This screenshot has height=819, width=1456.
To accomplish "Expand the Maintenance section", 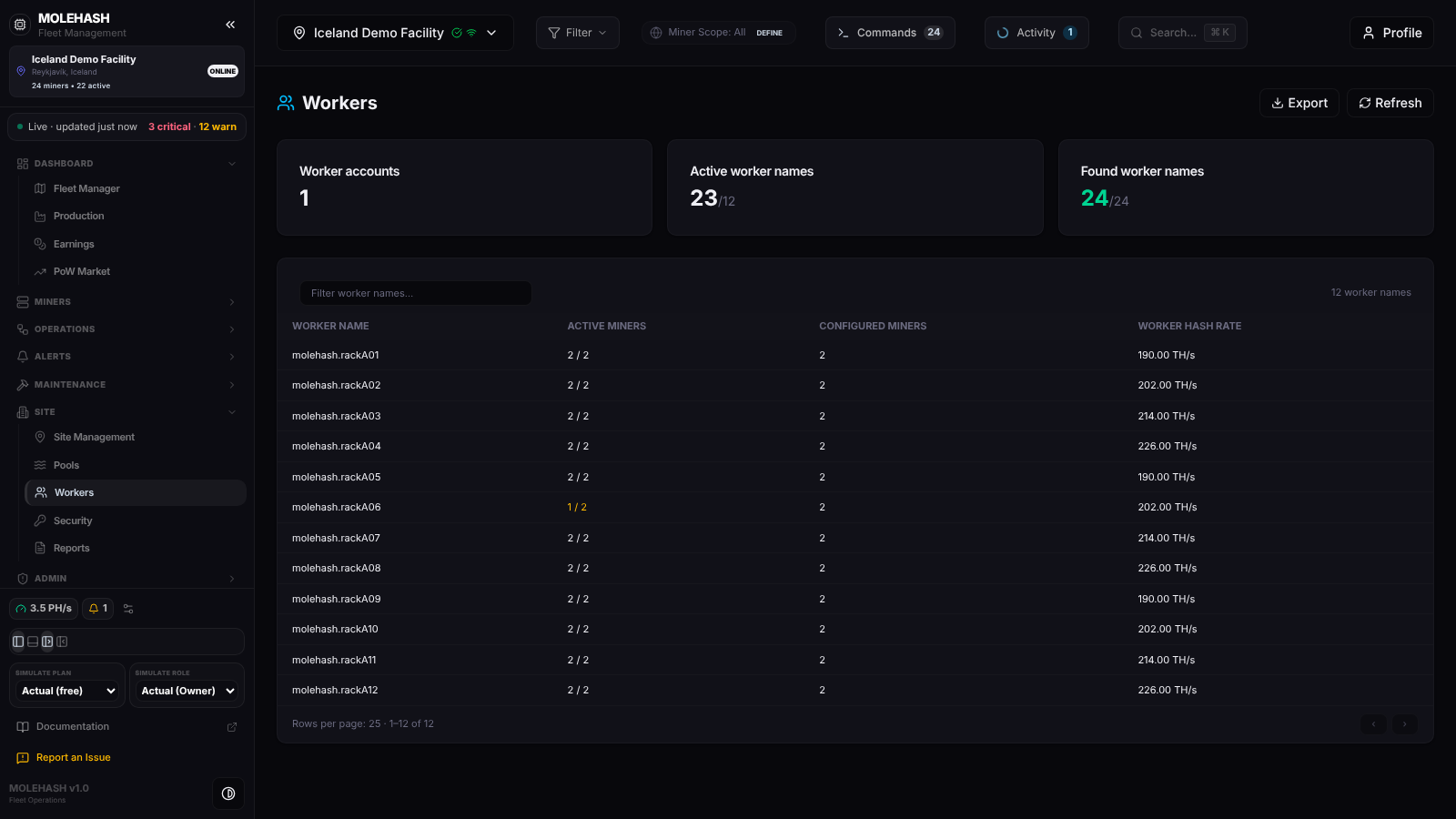I will 126,385.
